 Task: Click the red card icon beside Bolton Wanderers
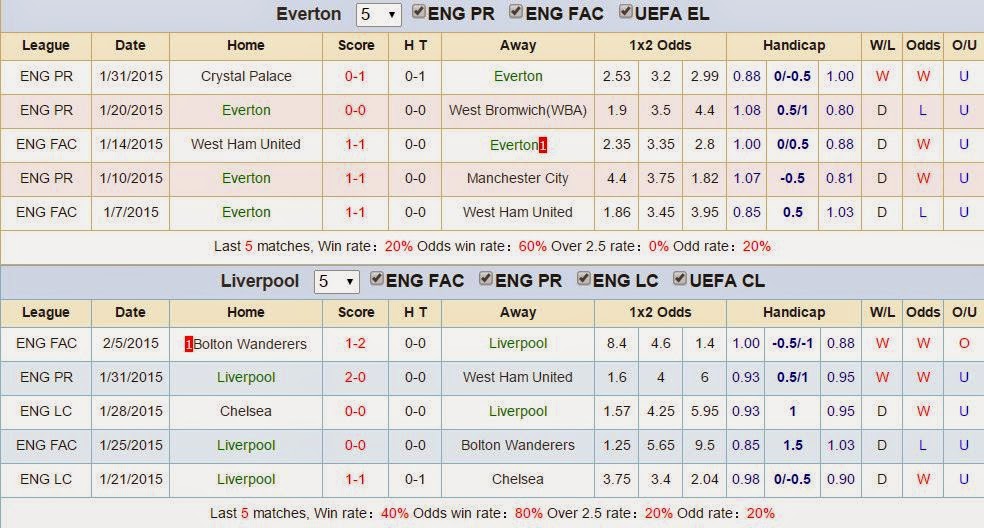click(x=188, y=344)
